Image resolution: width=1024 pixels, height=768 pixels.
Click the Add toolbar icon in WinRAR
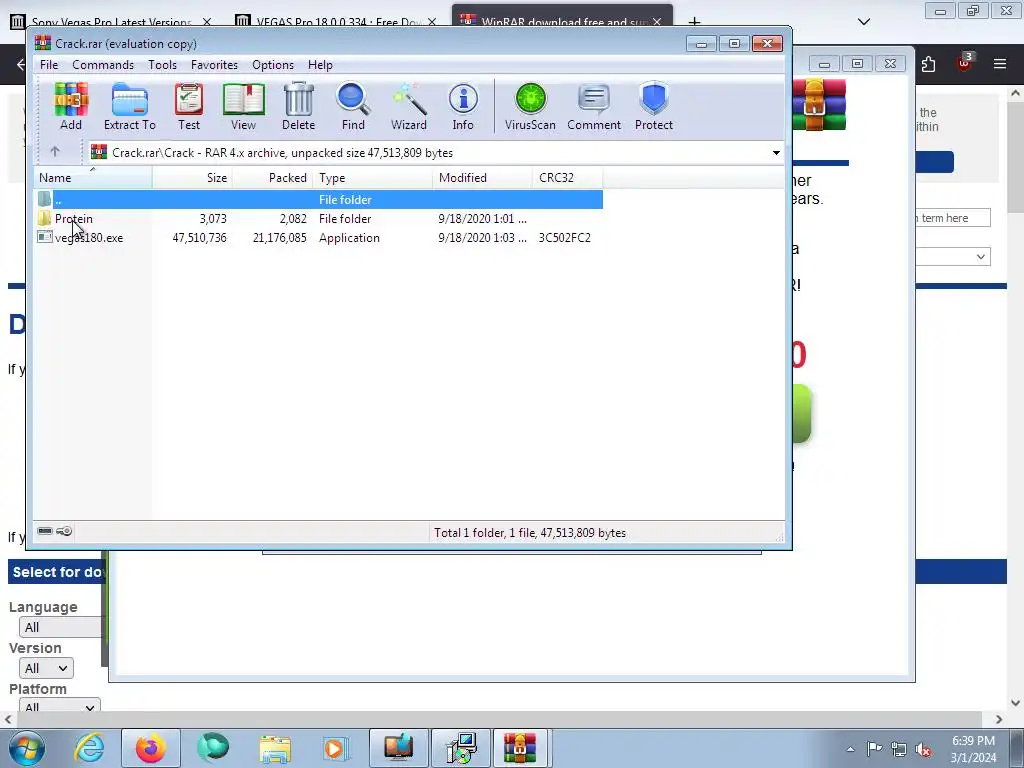[x=71, y=106]
